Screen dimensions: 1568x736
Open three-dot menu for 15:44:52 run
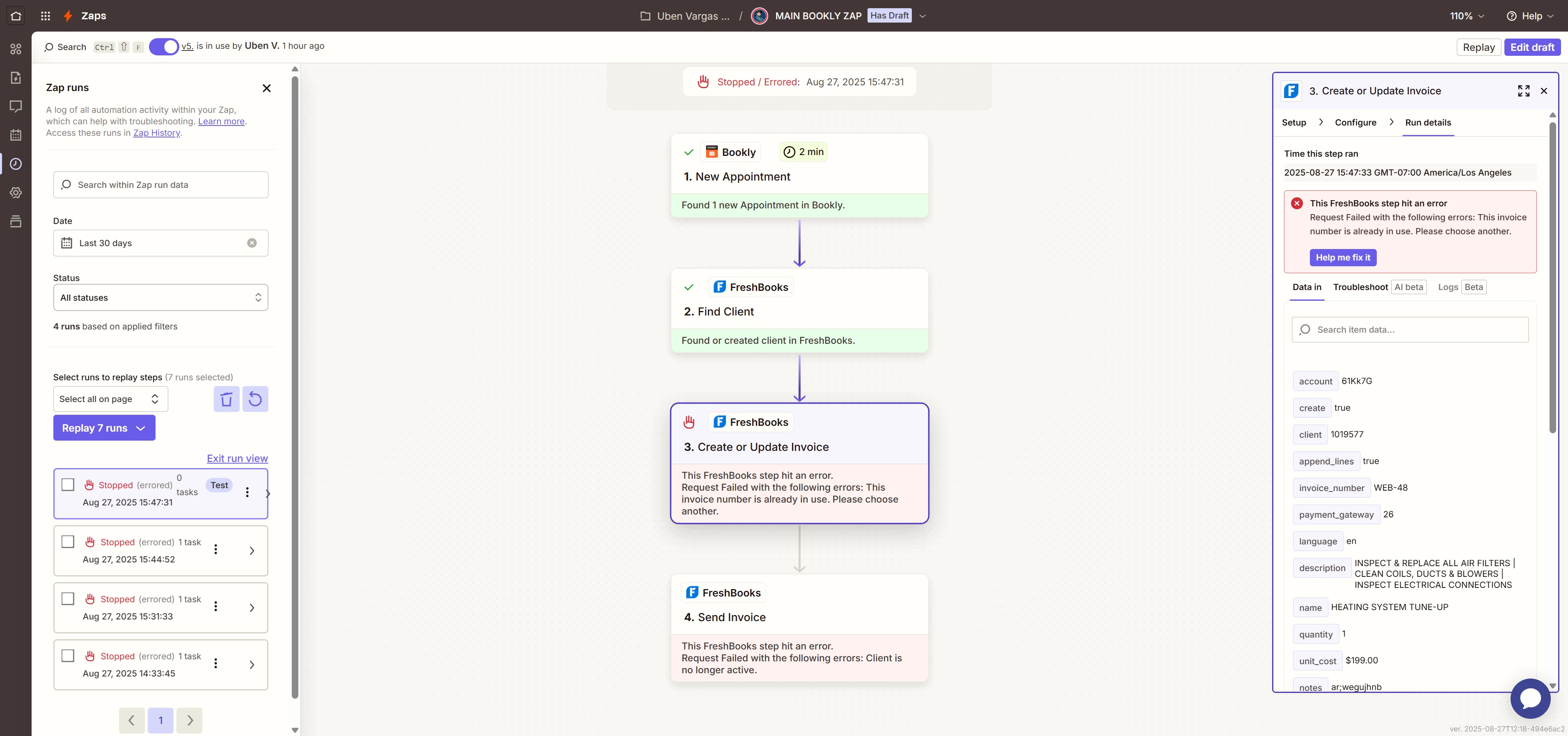click(x=215, y=550)
